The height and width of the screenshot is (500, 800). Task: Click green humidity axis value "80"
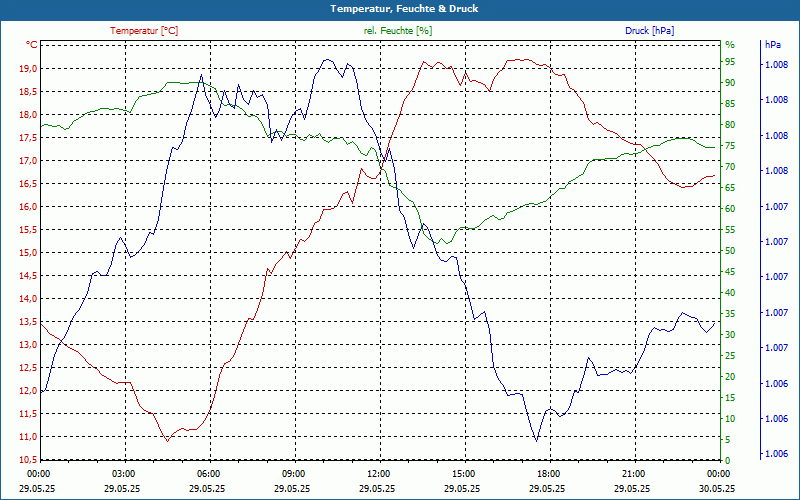[730, 124]
